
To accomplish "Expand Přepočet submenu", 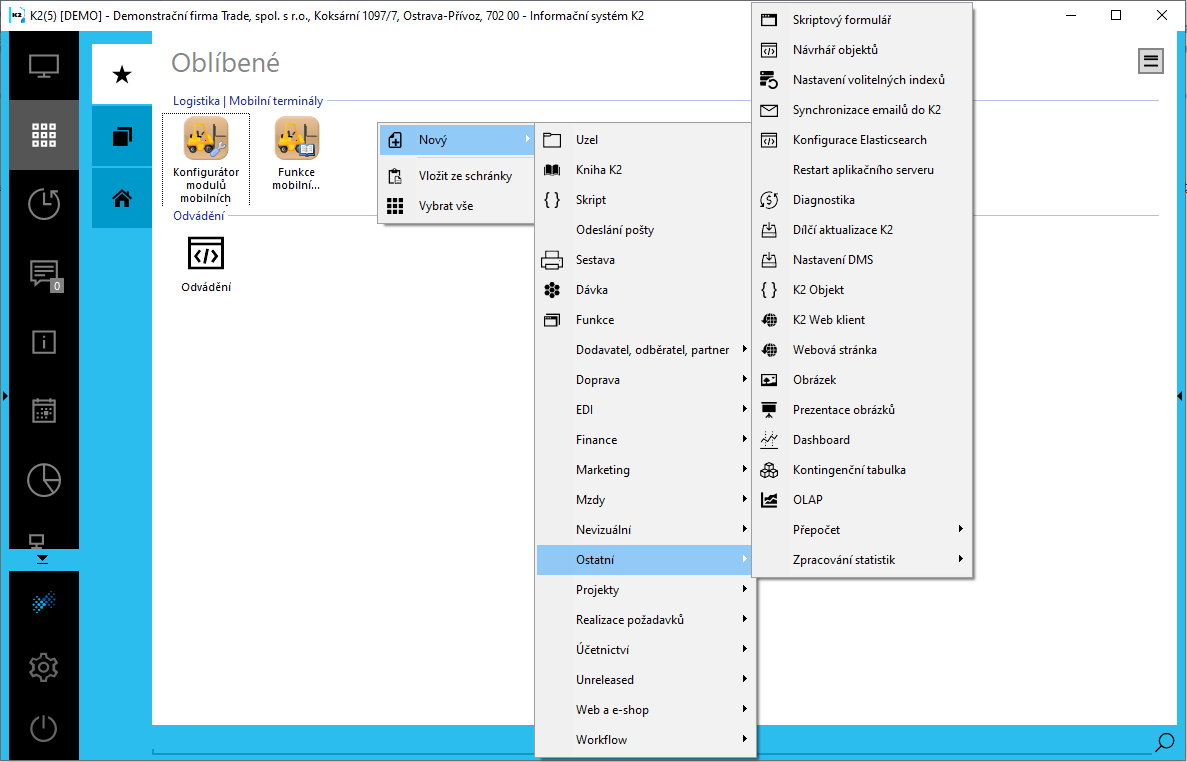I will [x=862, y=530].
